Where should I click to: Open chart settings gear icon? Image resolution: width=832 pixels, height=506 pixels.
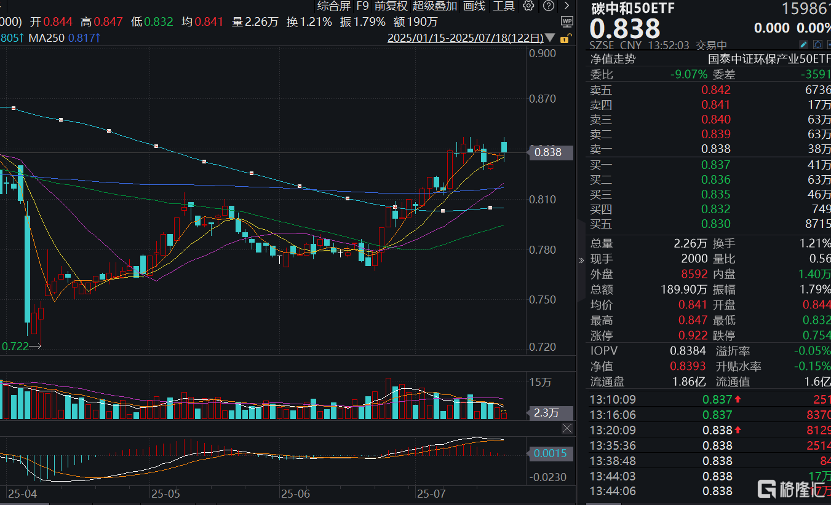coord(528,6)
